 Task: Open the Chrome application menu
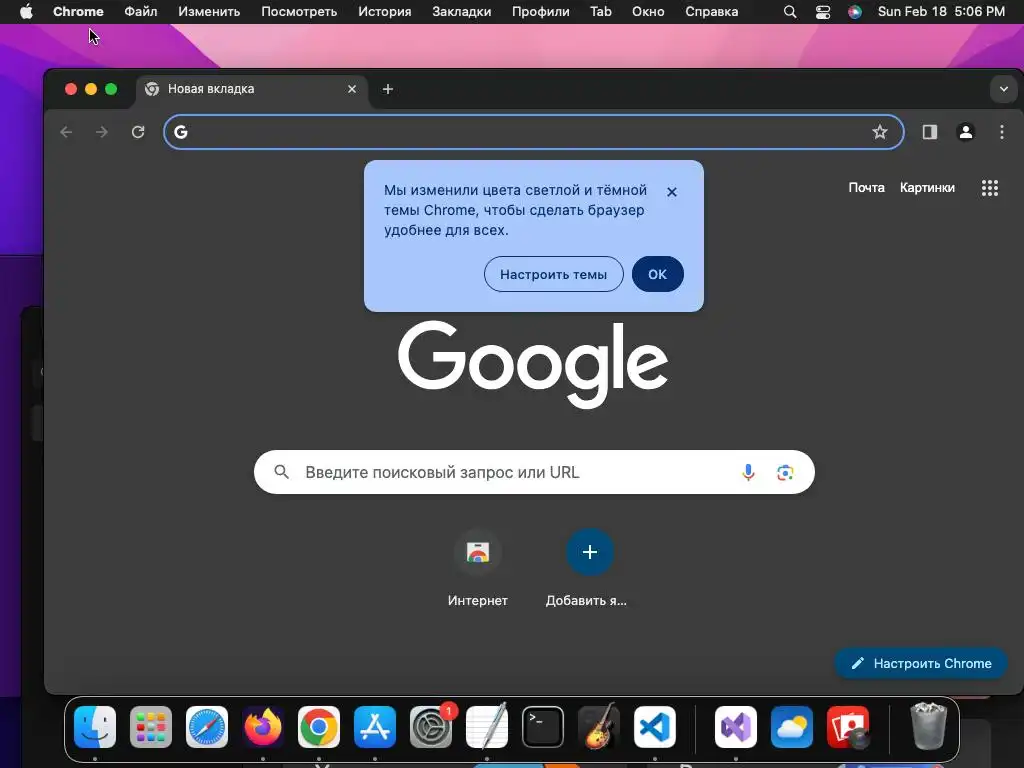[78, 12]
